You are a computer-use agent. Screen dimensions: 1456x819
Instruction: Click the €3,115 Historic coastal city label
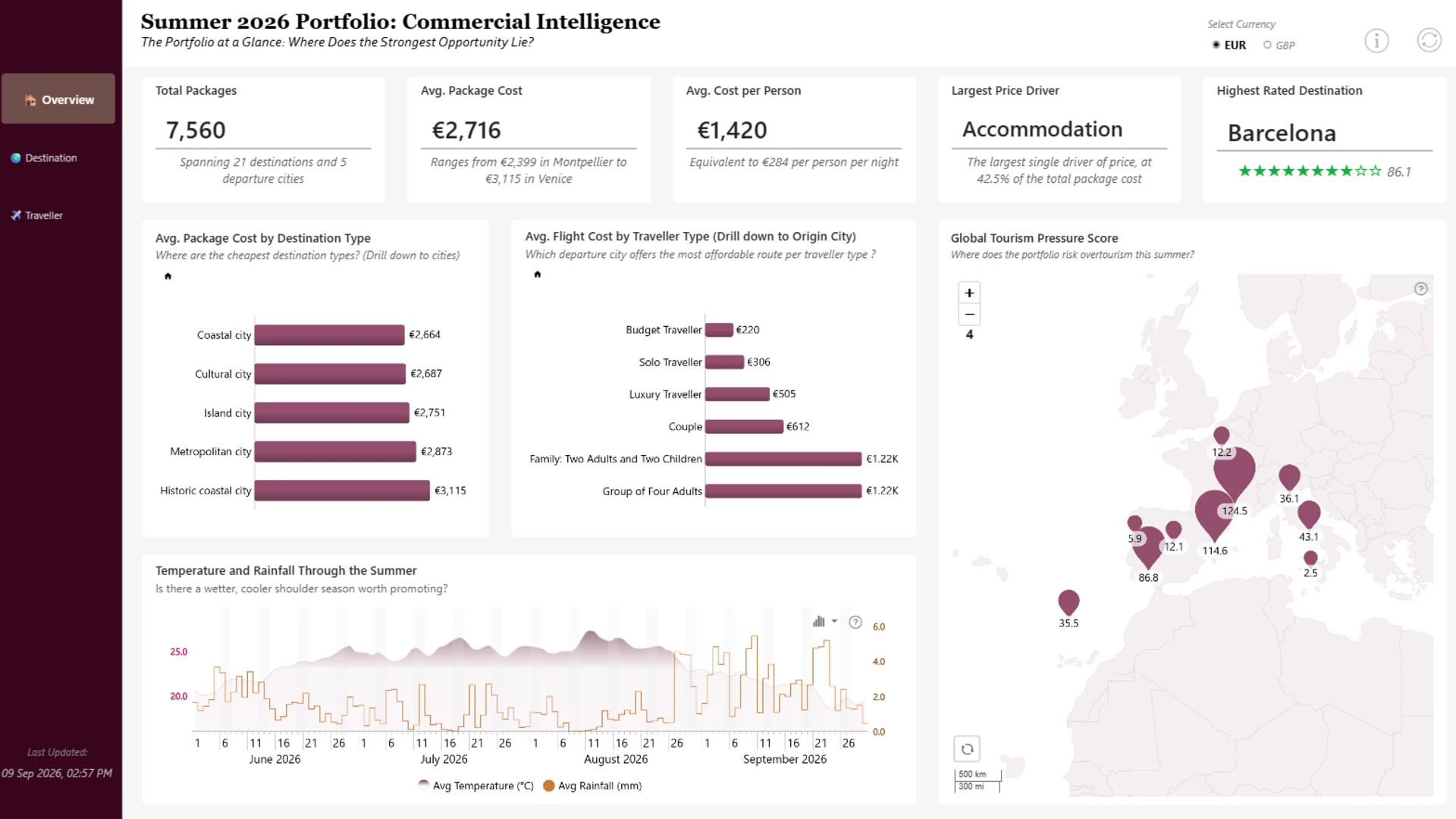(450, 491)
